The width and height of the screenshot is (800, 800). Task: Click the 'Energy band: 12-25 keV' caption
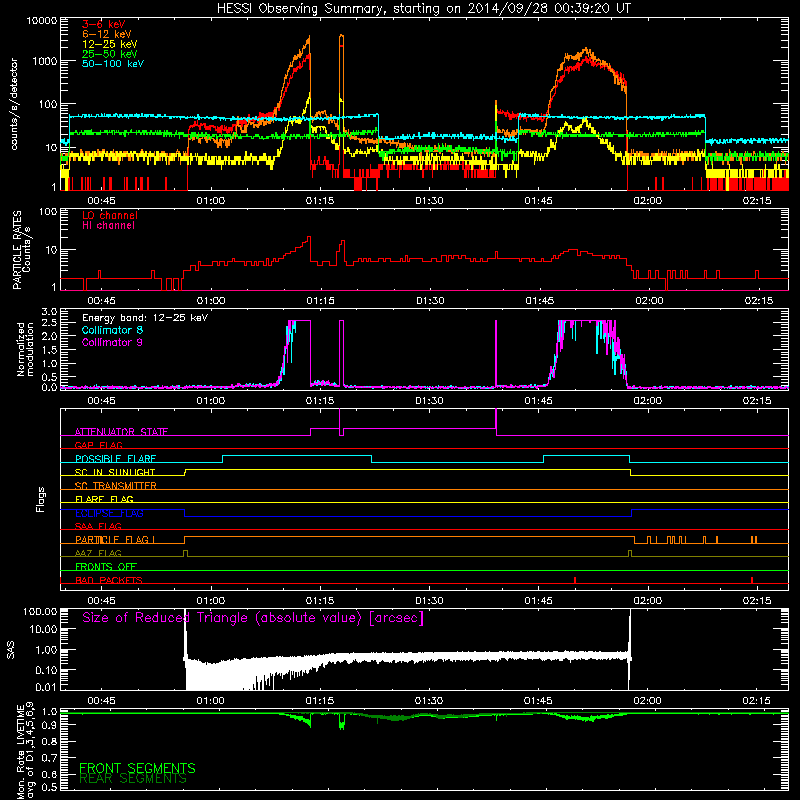[x=145, y=318]
